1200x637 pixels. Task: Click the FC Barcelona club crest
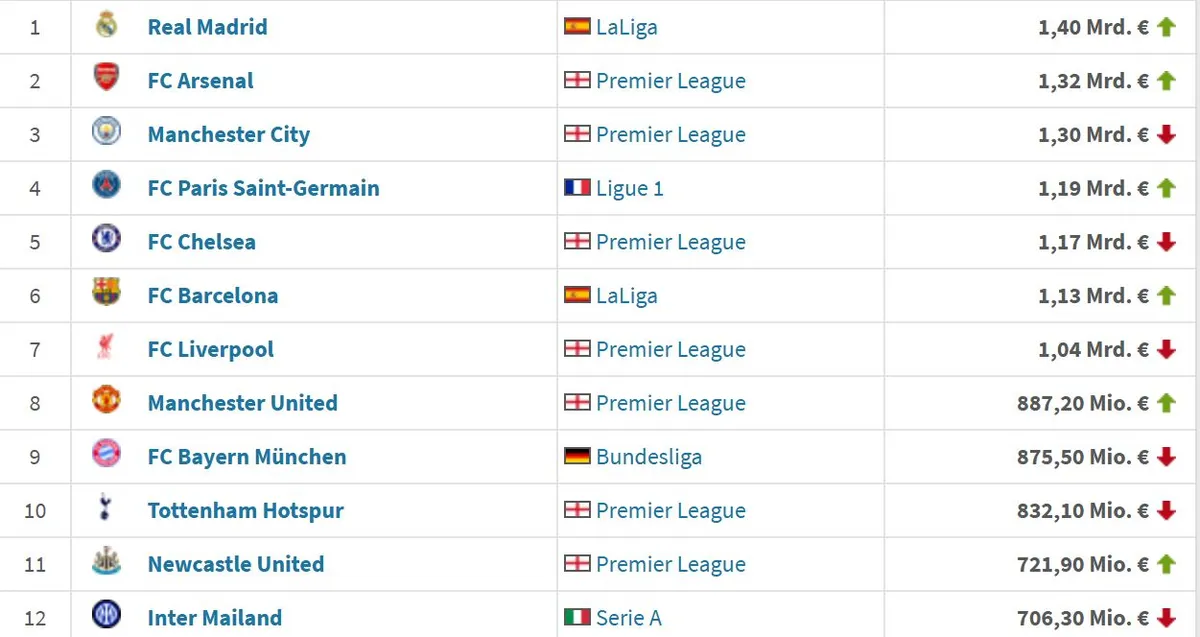(x=106, y=294)
